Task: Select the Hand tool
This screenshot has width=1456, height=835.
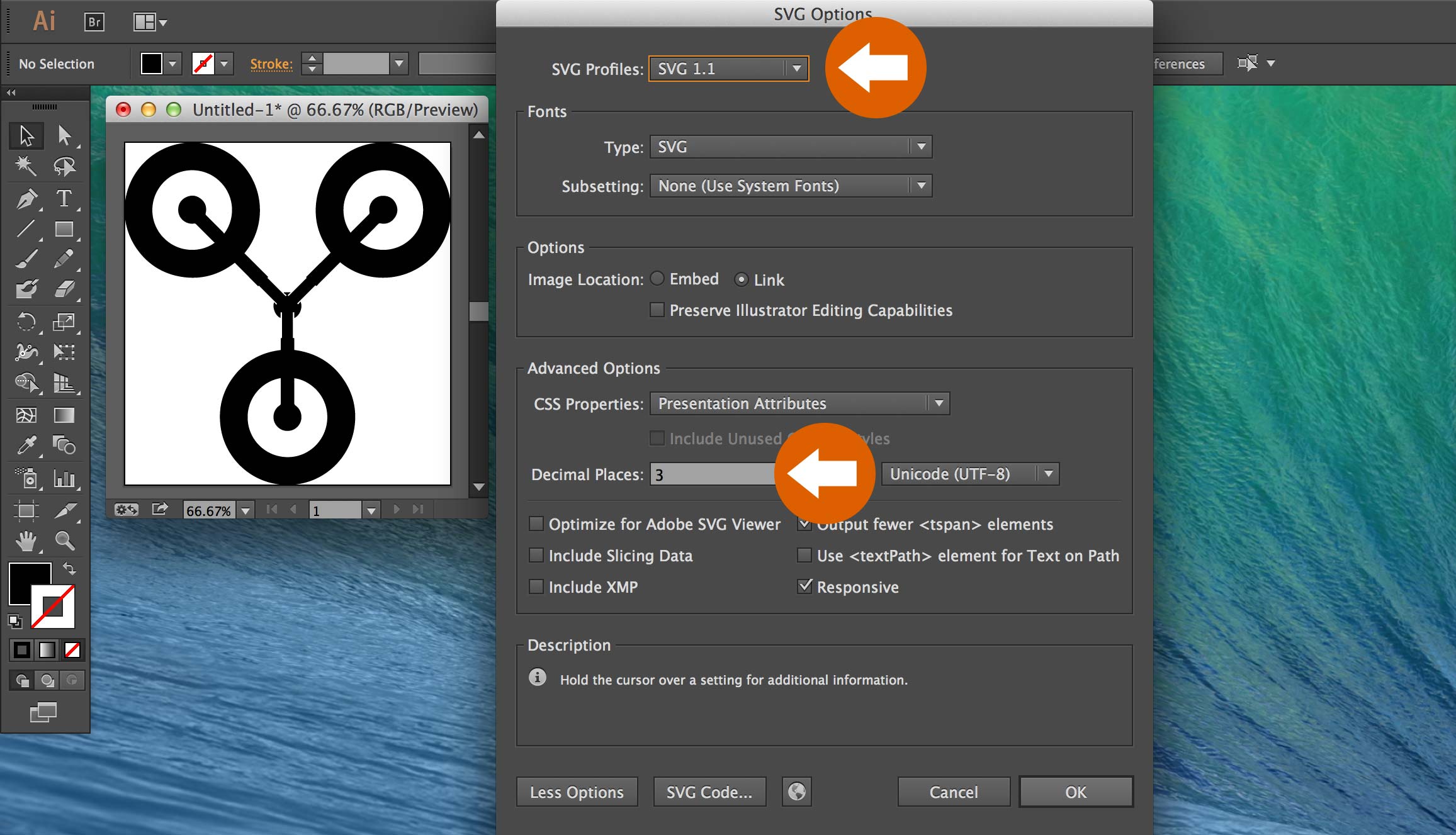Action: 26,541
